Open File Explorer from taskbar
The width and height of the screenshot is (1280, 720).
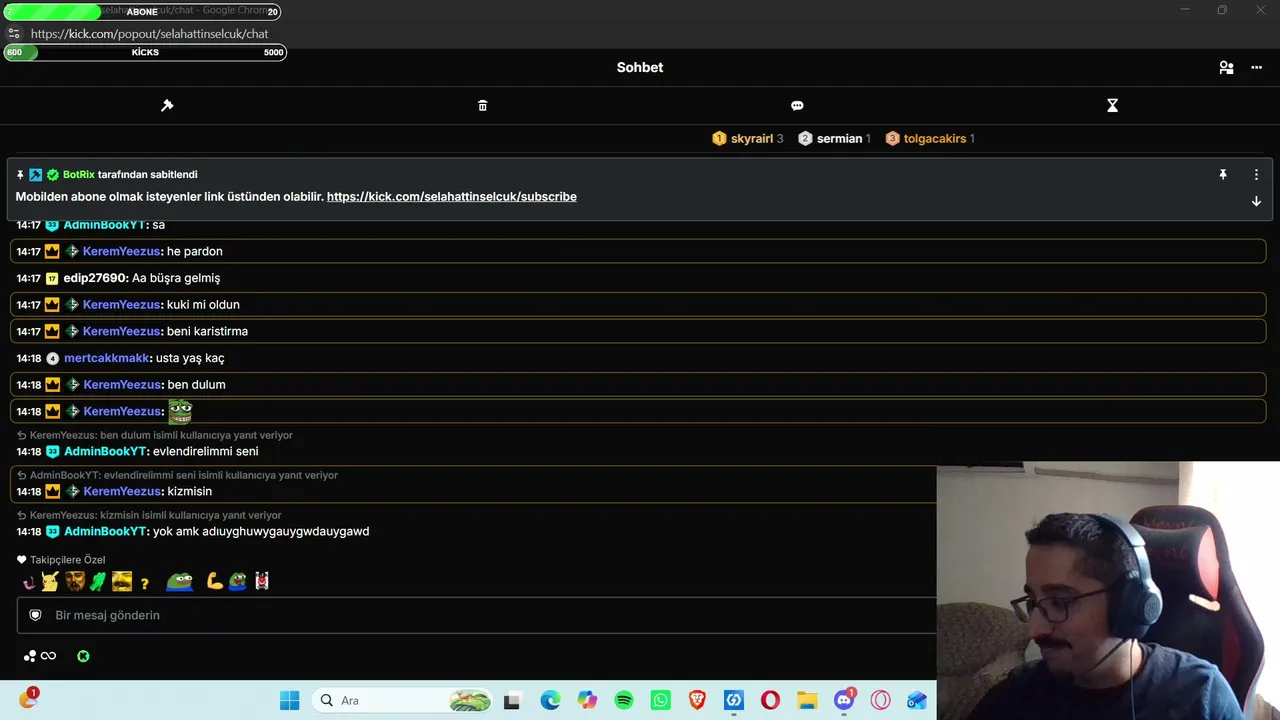pos(807,701)
